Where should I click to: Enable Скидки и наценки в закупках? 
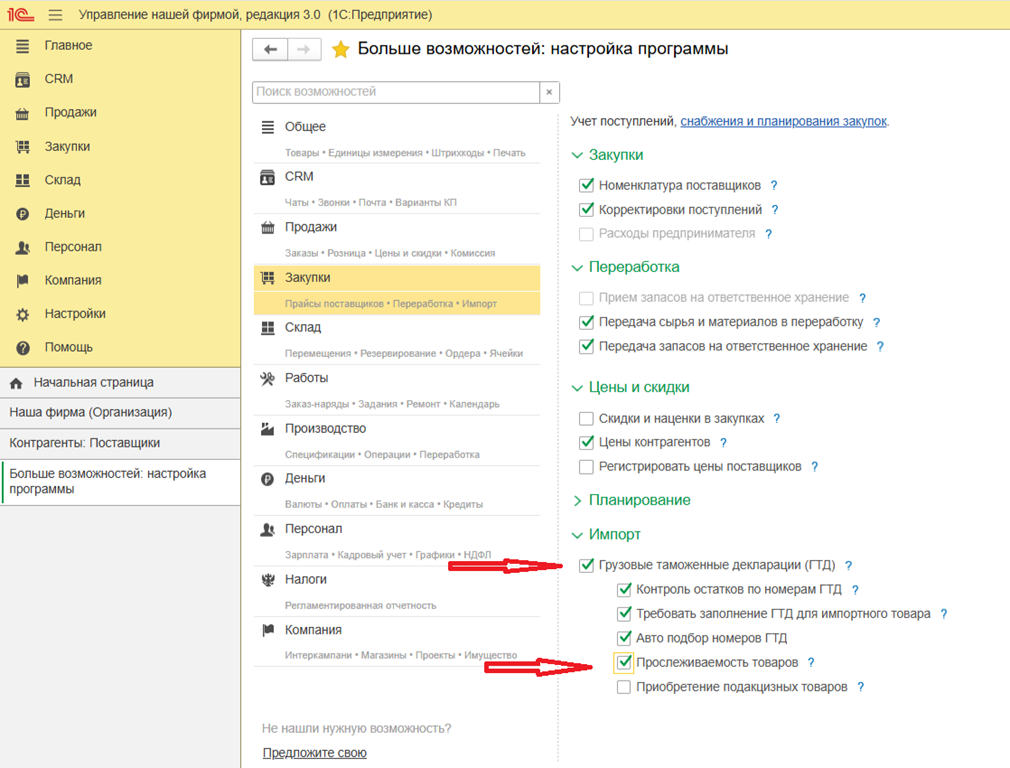point(587,419)
